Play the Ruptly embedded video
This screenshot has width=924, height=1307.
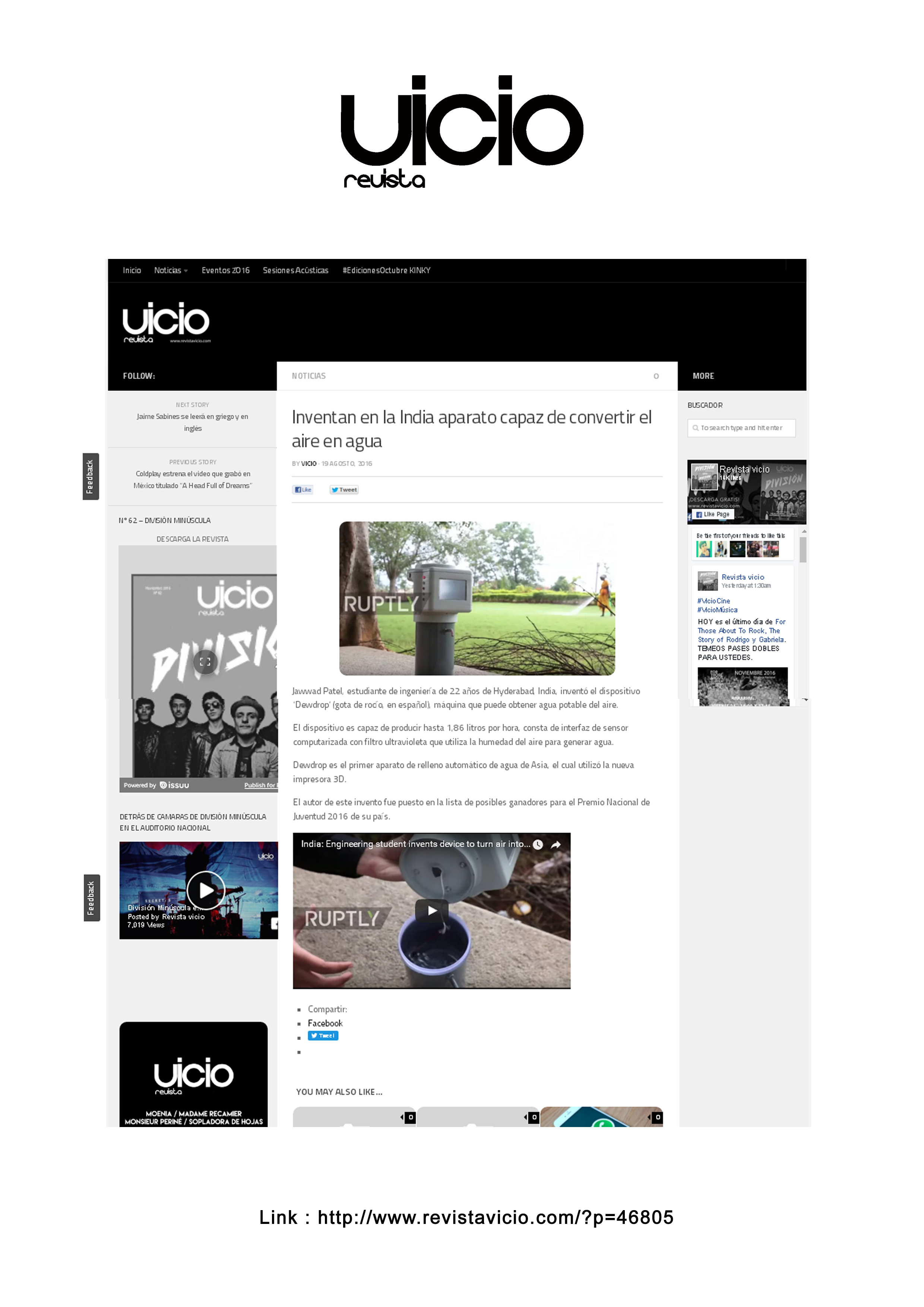[432, 910]
